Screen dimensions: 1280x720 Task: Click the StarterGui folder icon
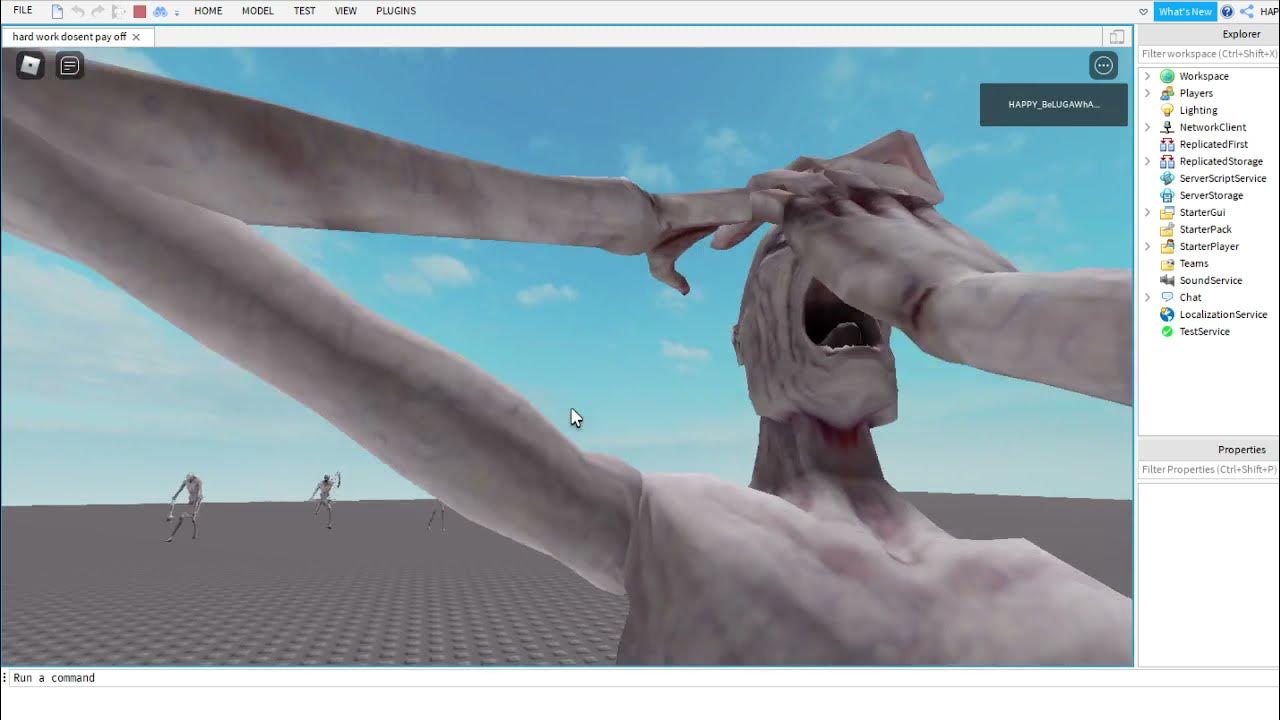1167,212
